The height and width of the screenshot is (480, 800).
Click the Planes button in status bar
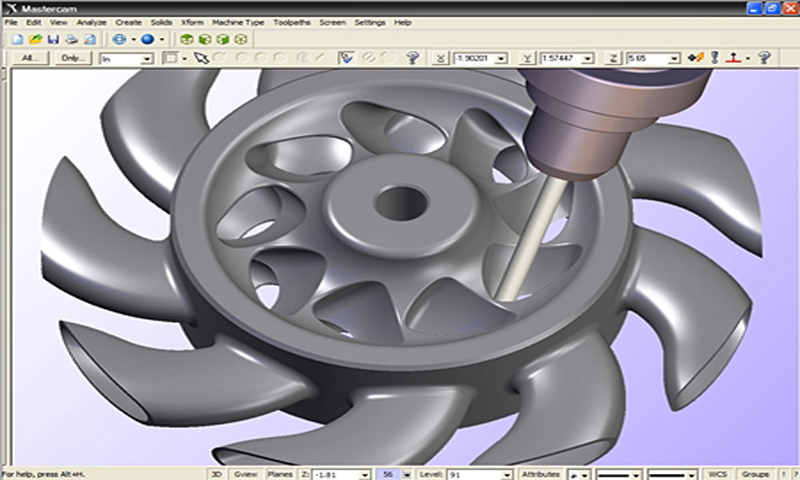(280, 474)
